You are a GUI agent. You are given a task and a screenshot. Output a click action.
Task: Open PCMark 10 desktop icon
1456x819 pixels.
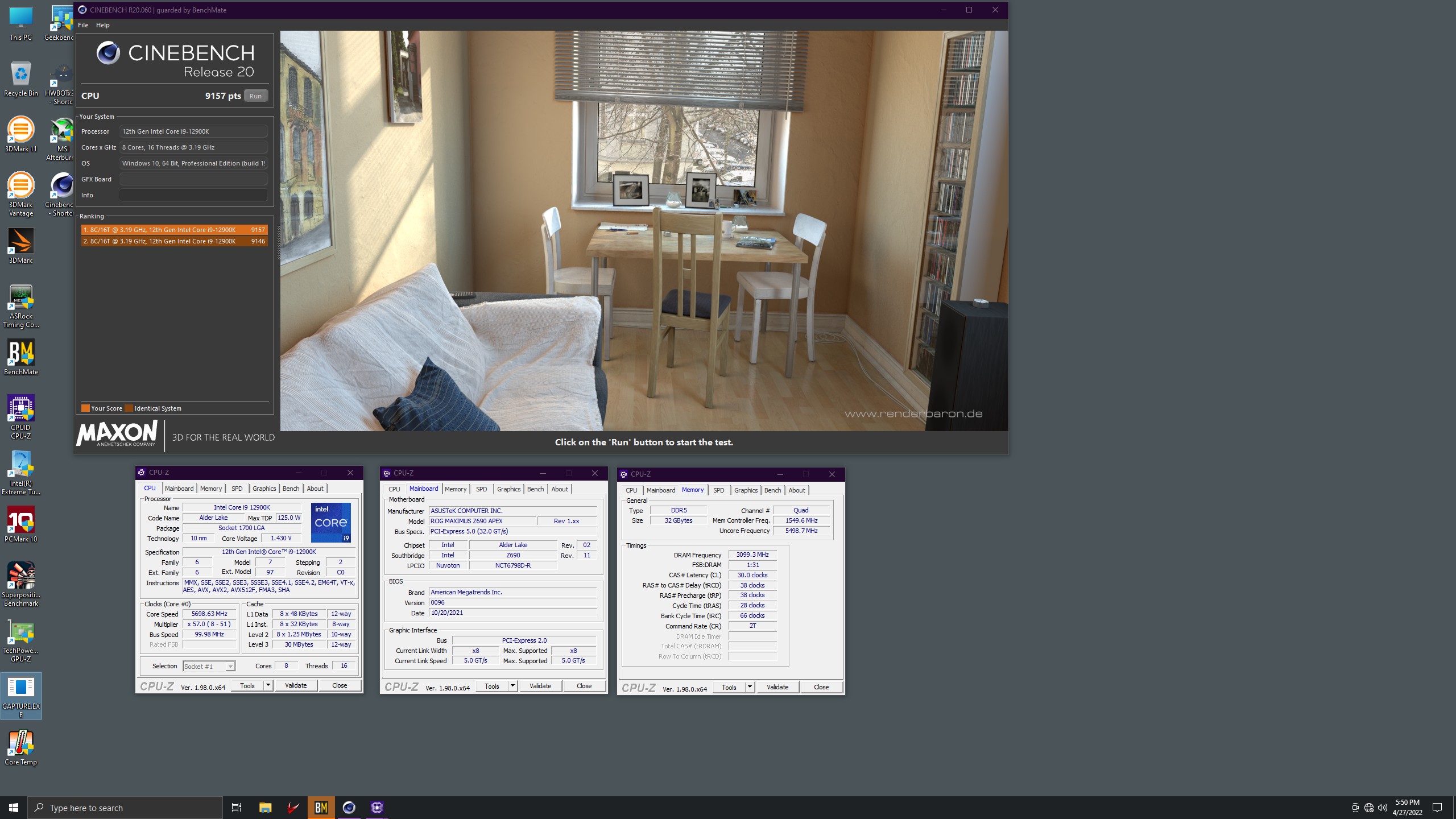[20, 525]
